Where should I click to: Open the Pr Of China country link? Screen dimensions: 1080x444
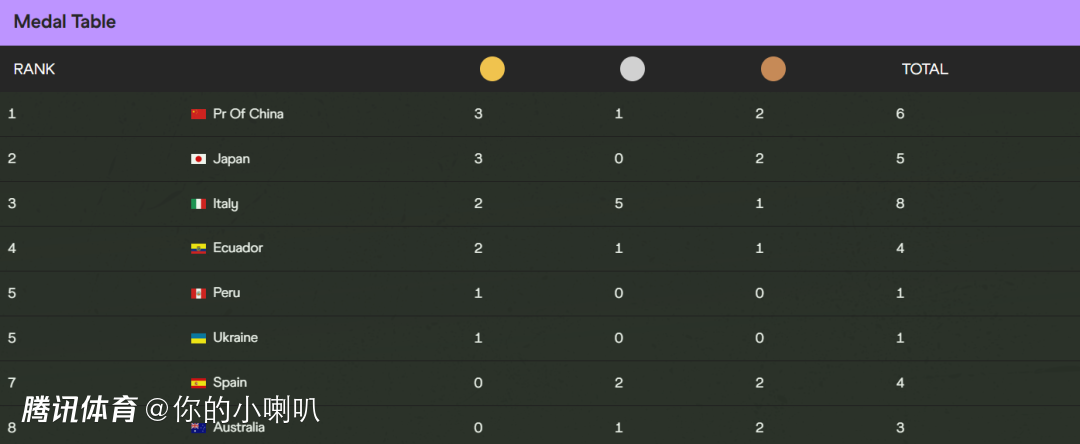tap(248, 114)
